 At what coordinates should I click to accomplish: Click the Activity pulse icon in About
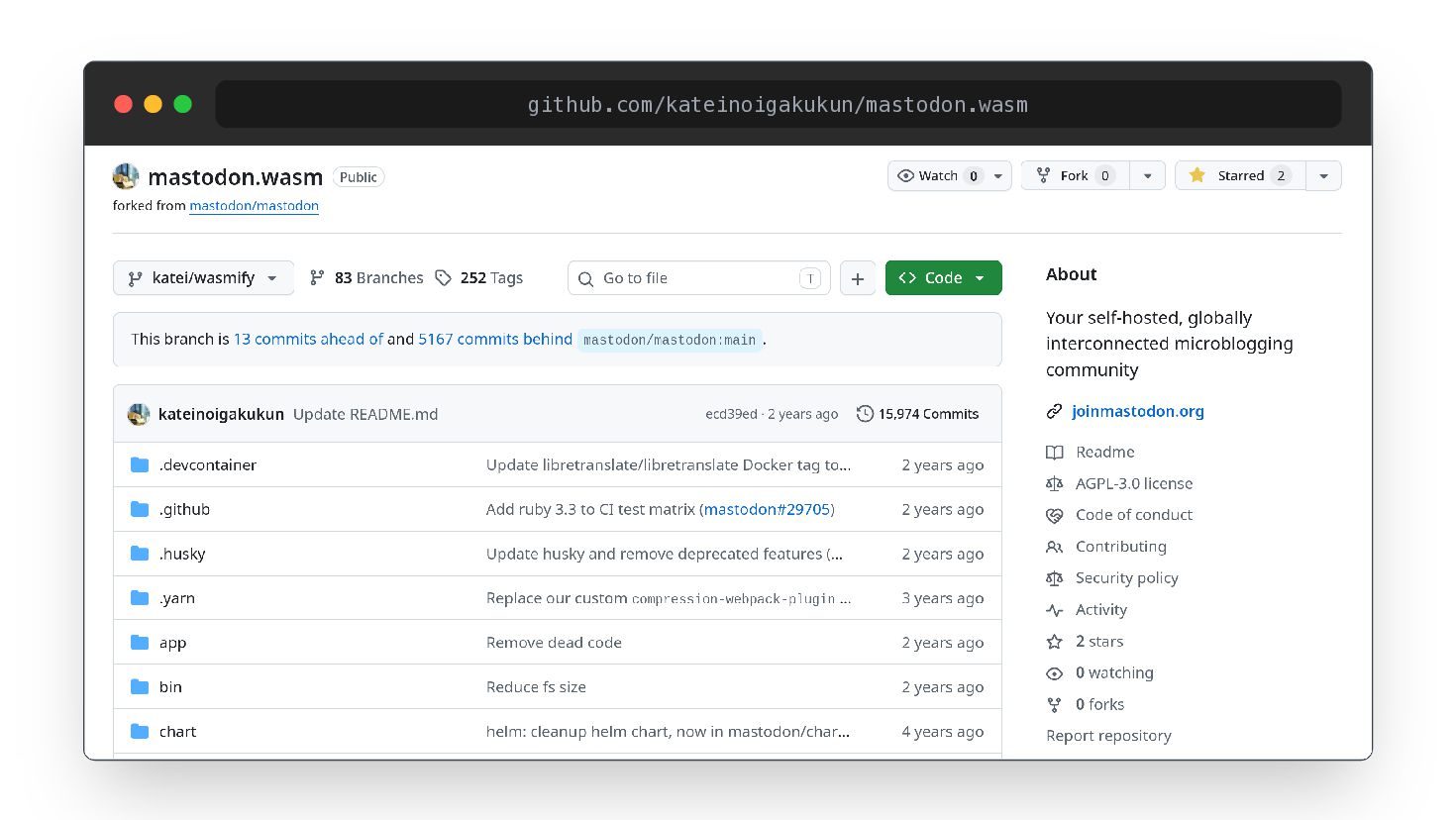(1055, 610)
